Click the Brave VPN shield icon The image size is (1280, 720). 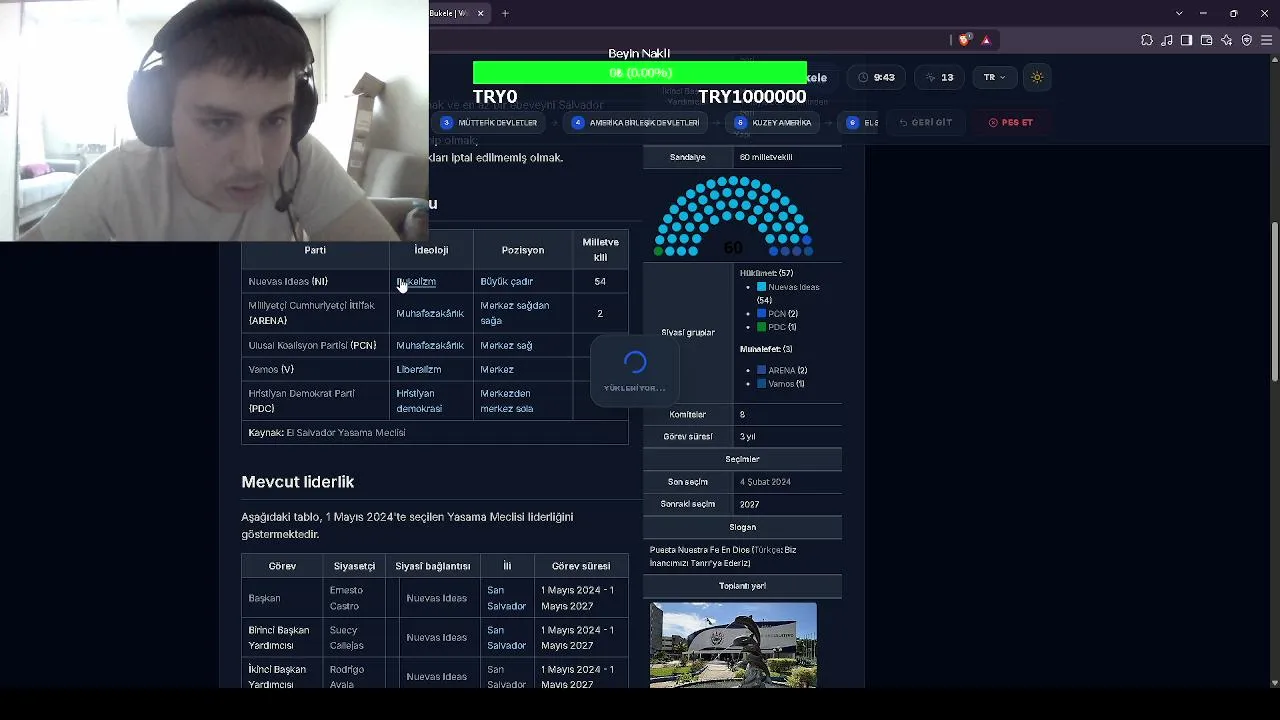(1247, 40)
